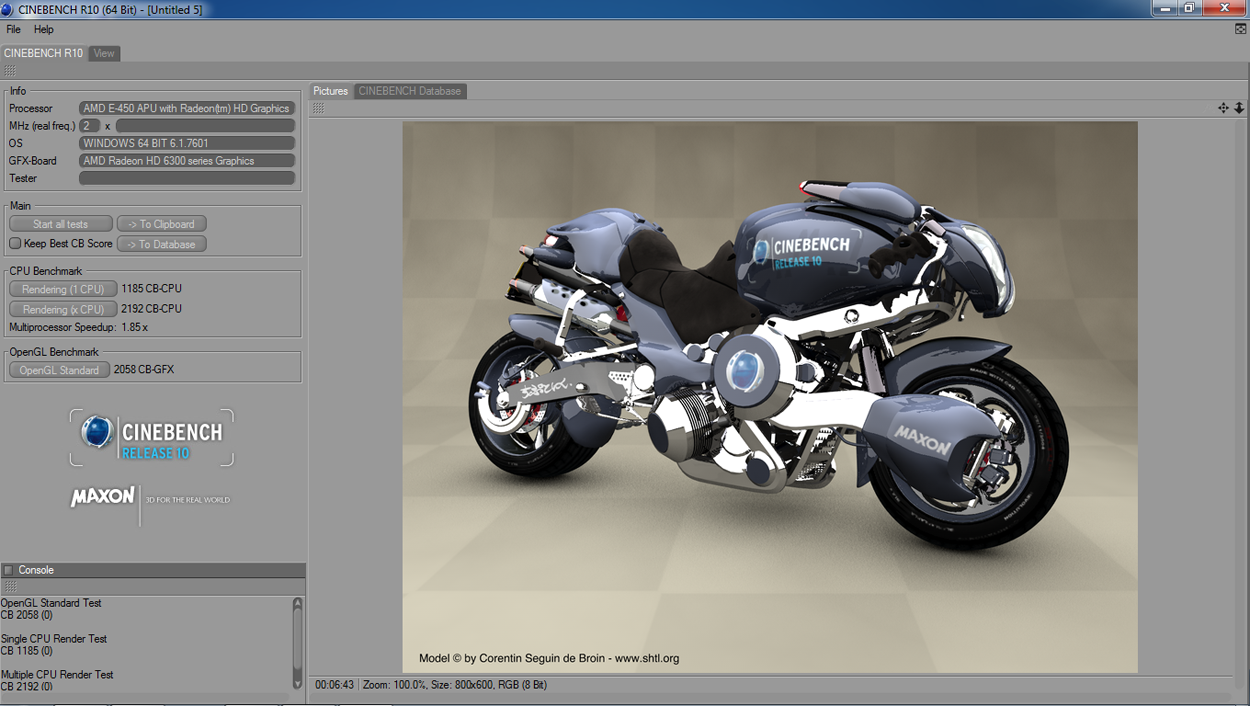Click the rendered motorcycle picture
The image size is (1250, 706).
tap(770, 397)
